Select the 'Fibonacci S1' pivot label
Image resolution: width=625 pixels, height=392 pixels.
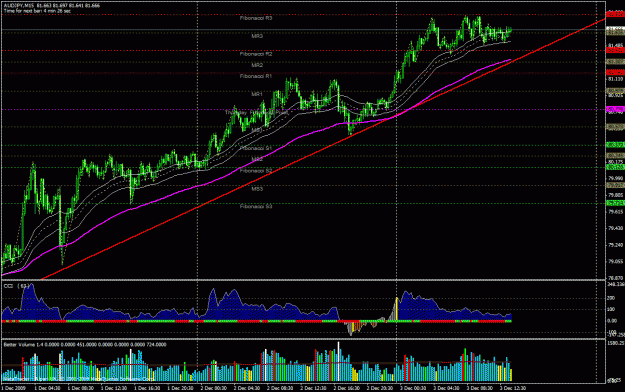[256, 148]
